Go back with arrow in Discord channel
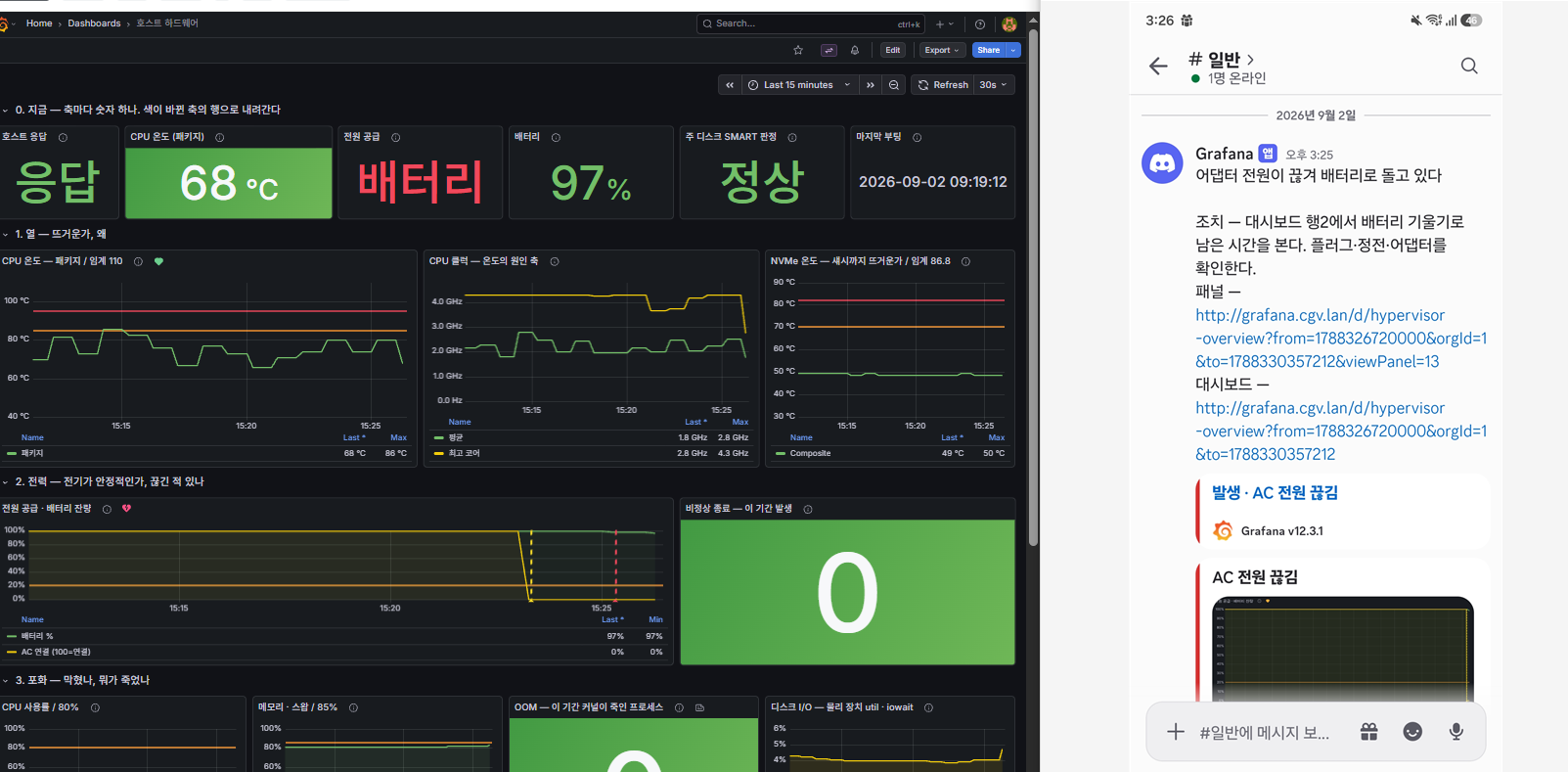 1158,67
